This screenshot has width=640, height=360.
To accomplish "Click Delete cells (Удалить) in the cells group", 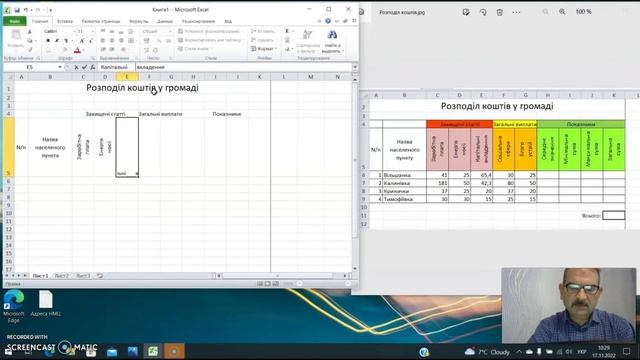I will tap(262, 40).
